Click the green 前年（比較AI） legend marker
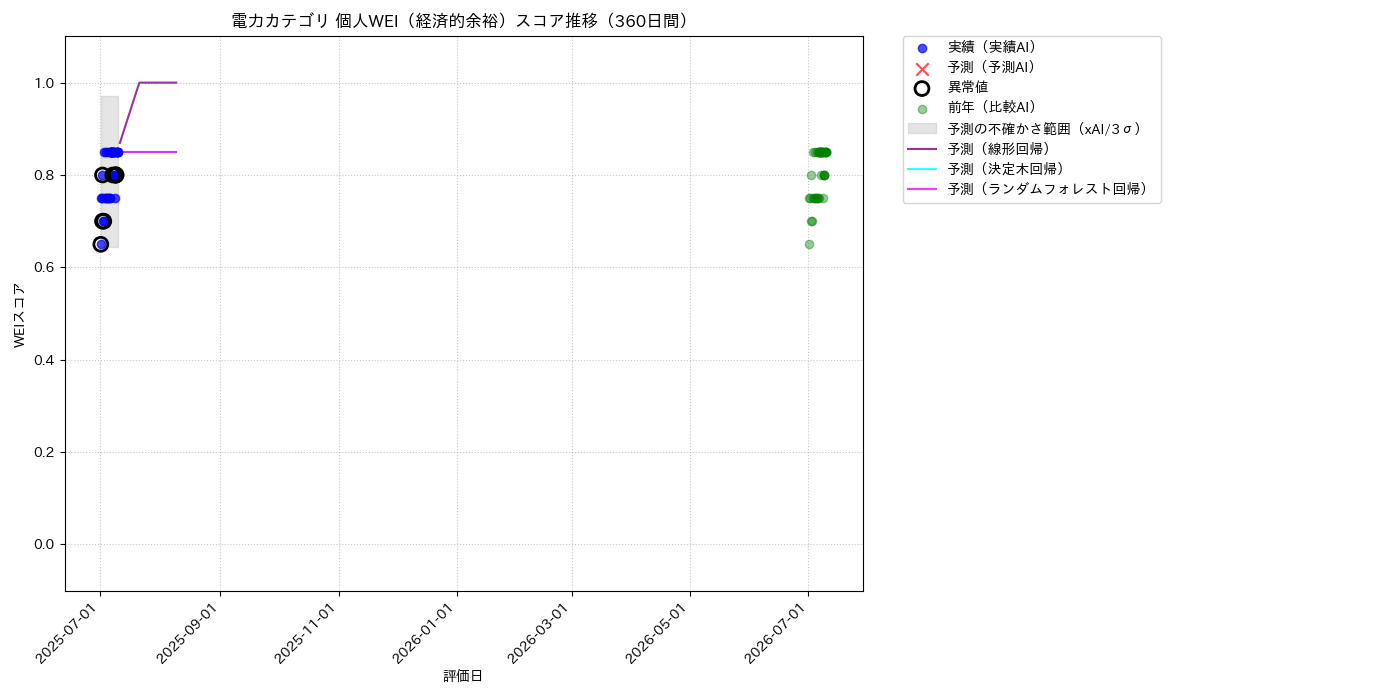The image size is (1400, 700). pyautogui.click(x=922, y=109)
